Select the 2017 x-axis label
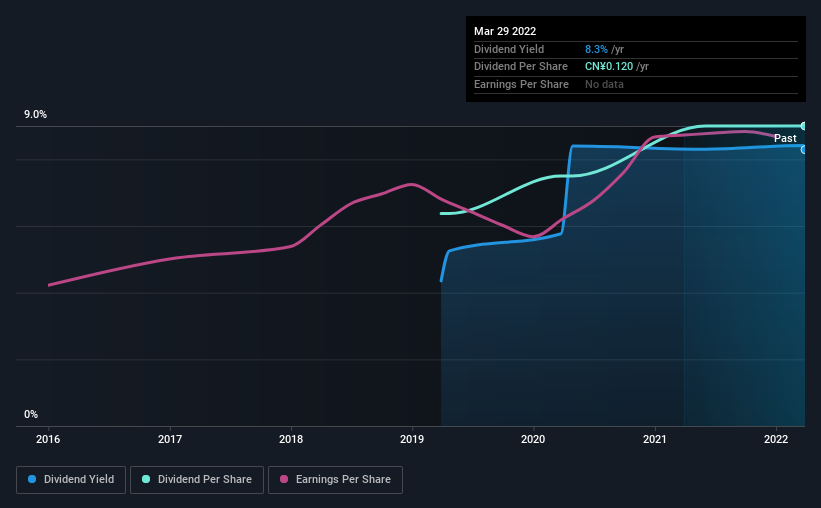 170,439
